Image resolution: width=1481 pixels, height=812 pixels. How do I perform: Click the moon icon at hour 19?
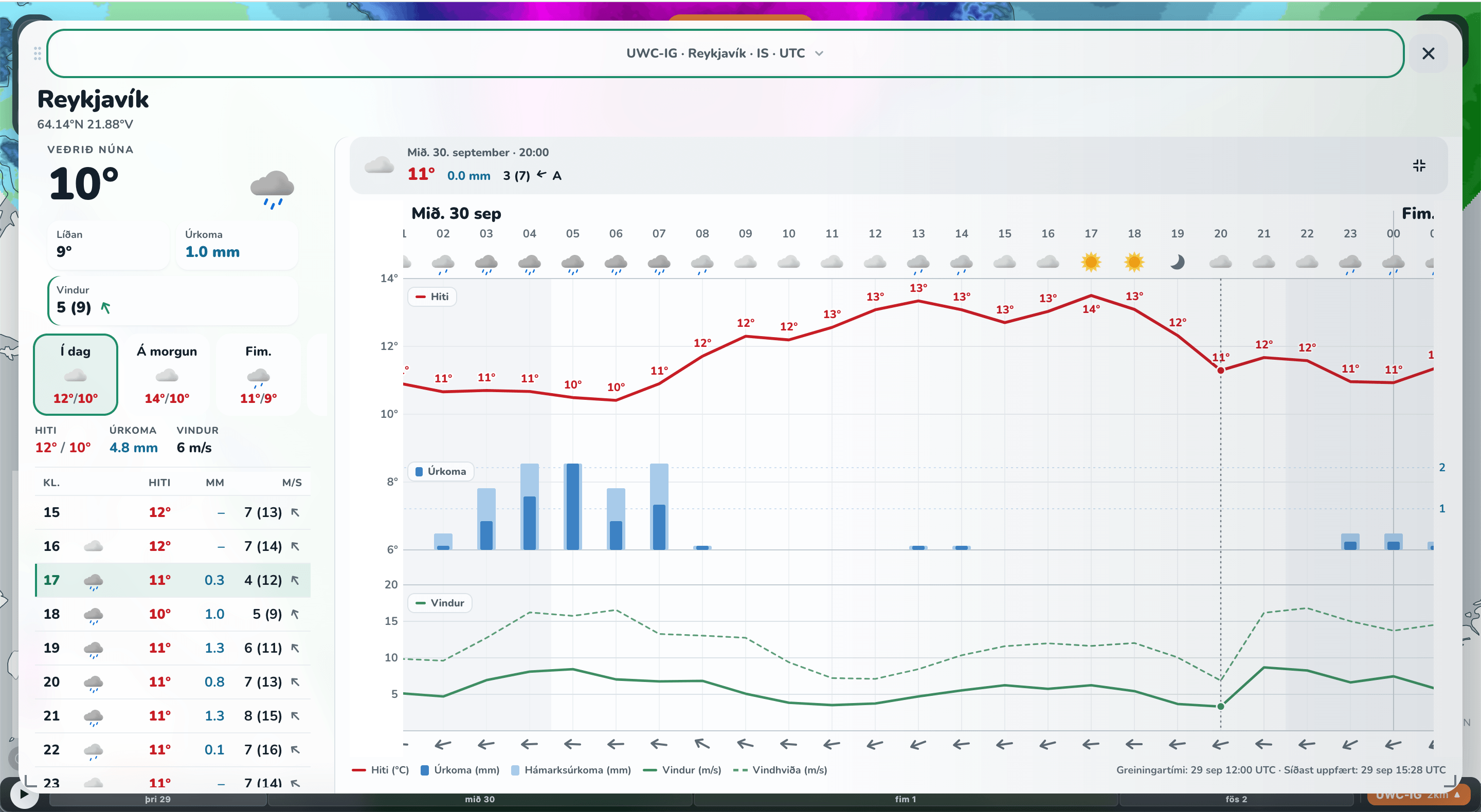[x=1177, y=262]
